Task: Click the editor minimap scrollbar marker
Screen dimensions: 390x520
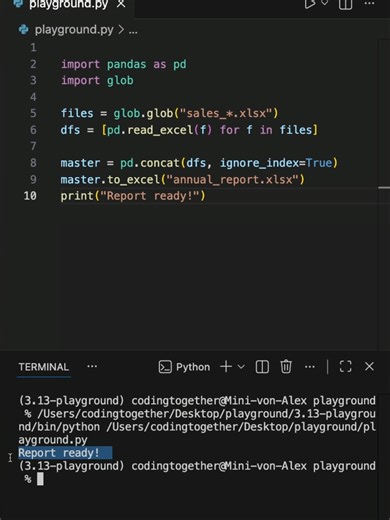Action: pyautogui.click(x=384, y=188)
